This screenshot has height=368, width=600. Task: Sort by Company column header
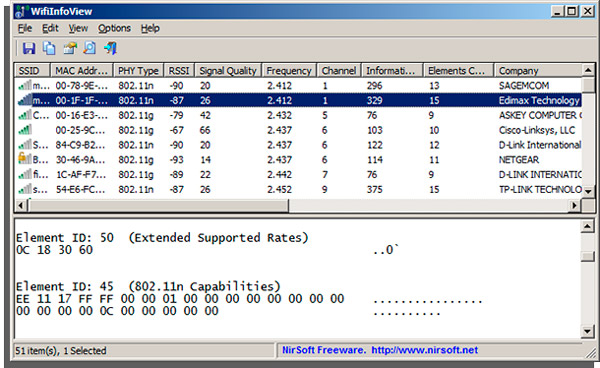click(x=538, y=71)
